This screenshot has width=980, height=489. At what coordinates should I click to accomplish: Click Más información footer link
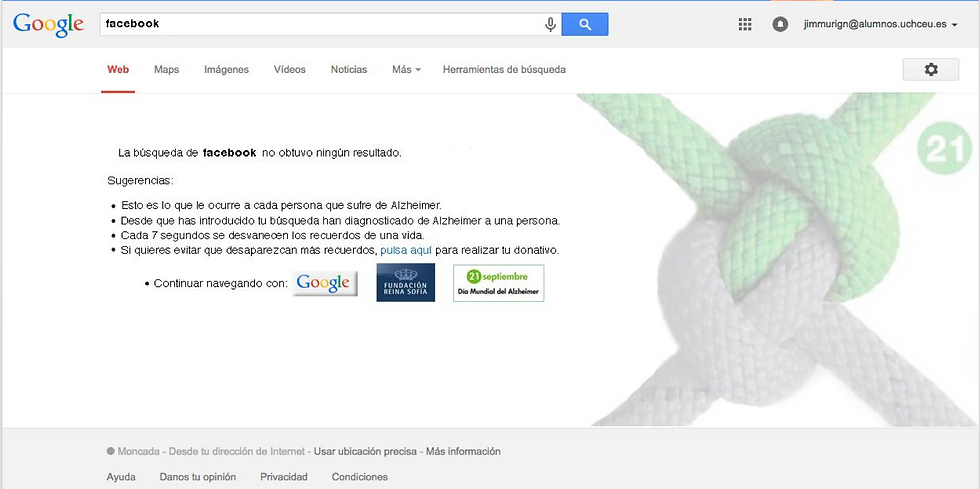(x=463, y=451)
